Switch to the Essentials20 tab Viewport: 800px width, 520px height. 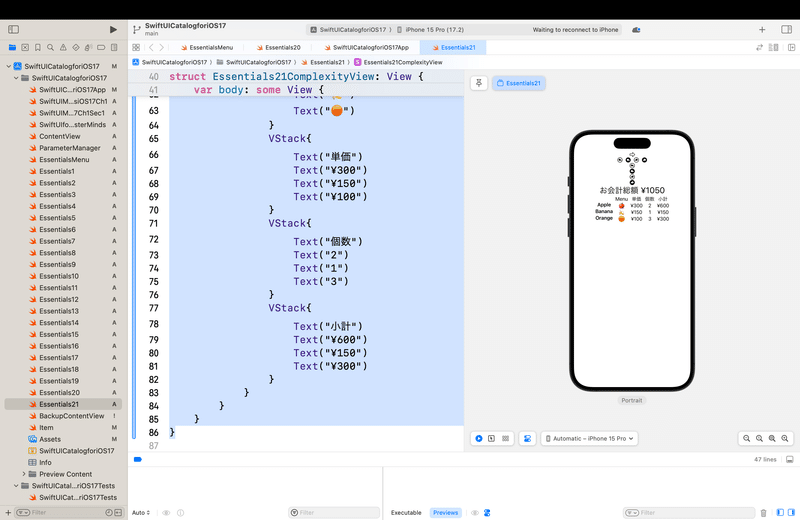coord(279,47)
